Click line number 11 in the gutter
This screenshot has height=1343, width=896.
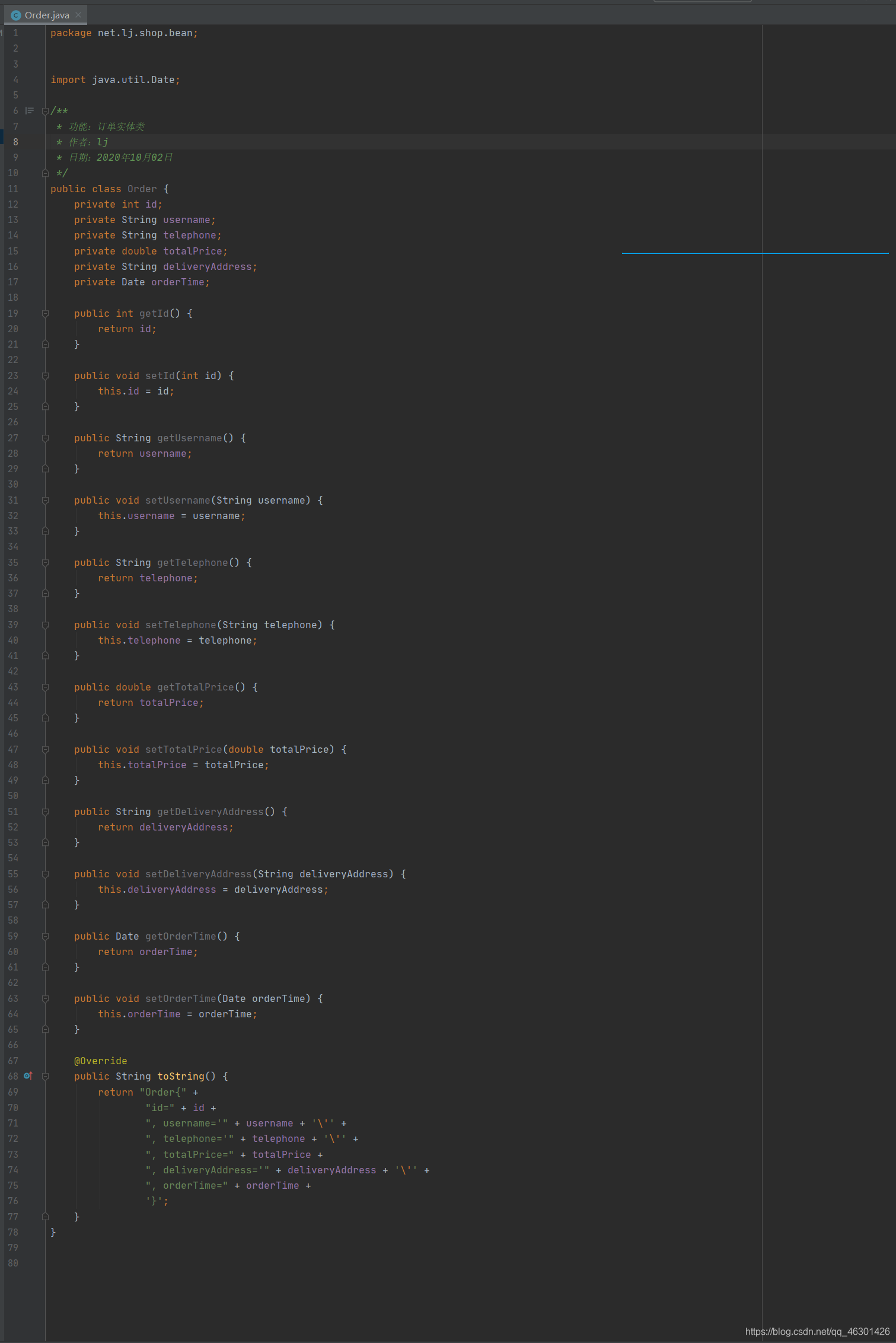[13, 189]
